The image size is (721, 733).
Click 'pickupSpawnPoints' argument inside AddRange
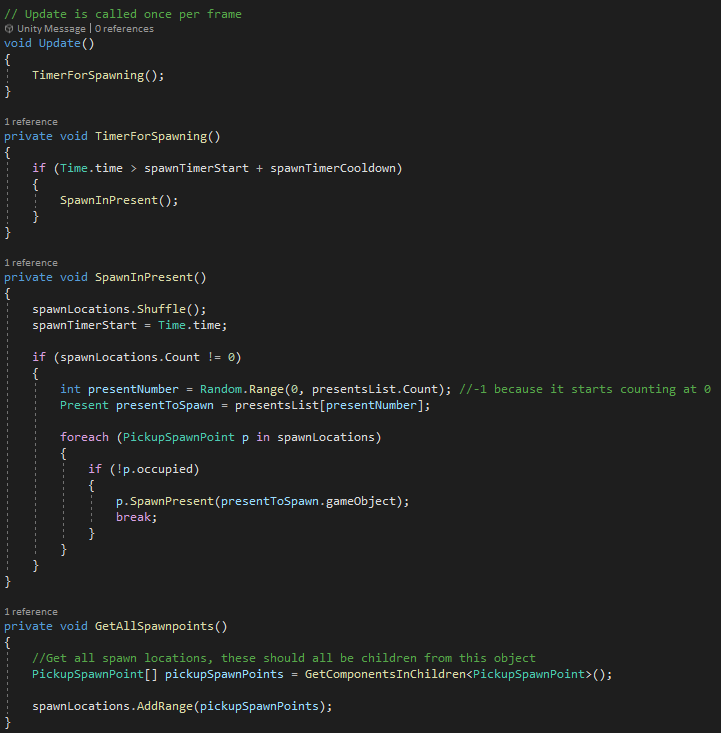[x=260, y=706]
